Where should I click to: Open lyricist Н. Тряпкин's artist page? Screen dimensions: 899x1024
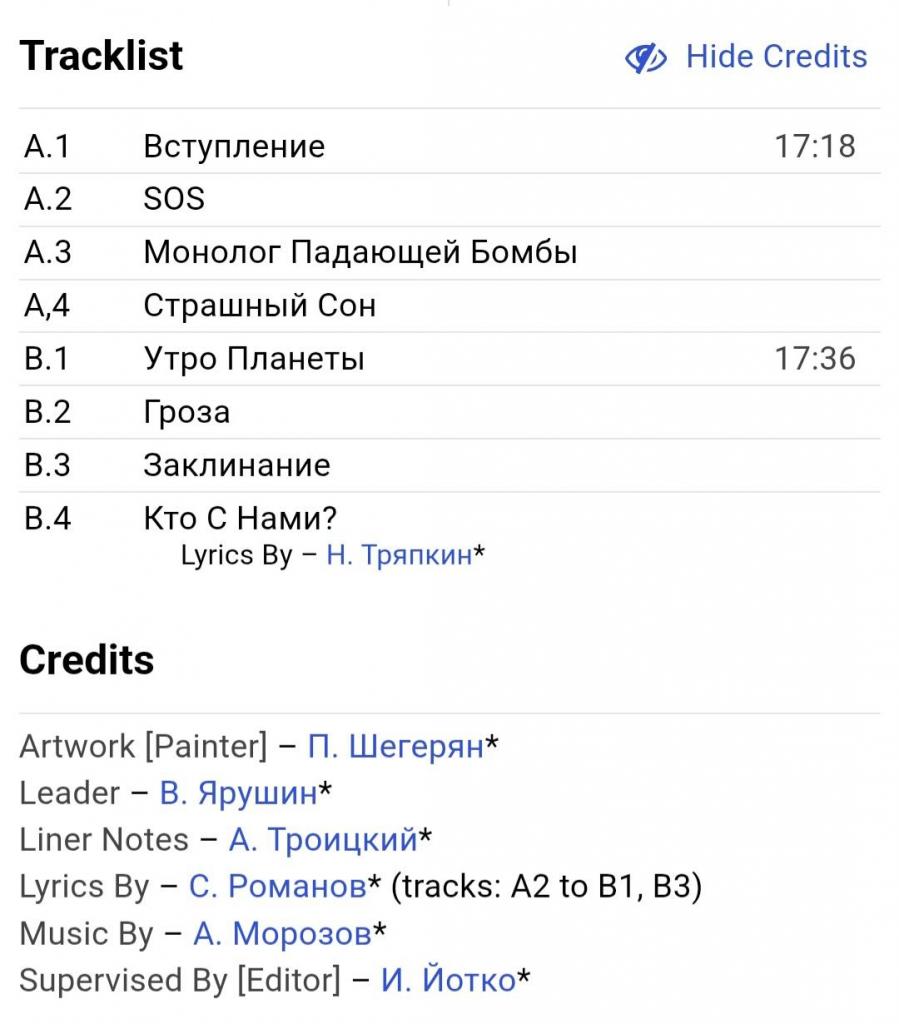399,555
